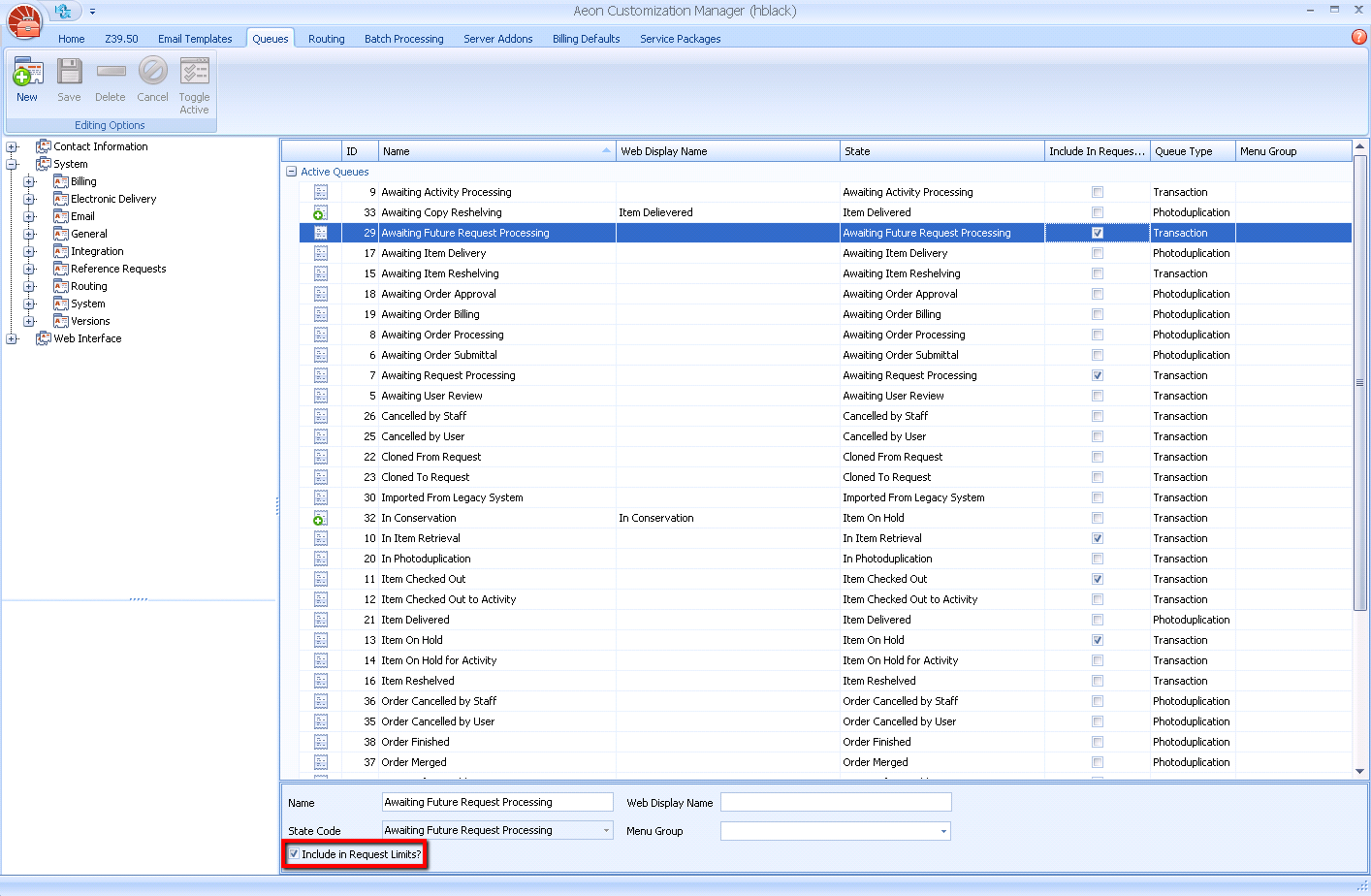1371x896 pixels.
Task: Click the orange Help button
Action: (x=1357, y=37)
